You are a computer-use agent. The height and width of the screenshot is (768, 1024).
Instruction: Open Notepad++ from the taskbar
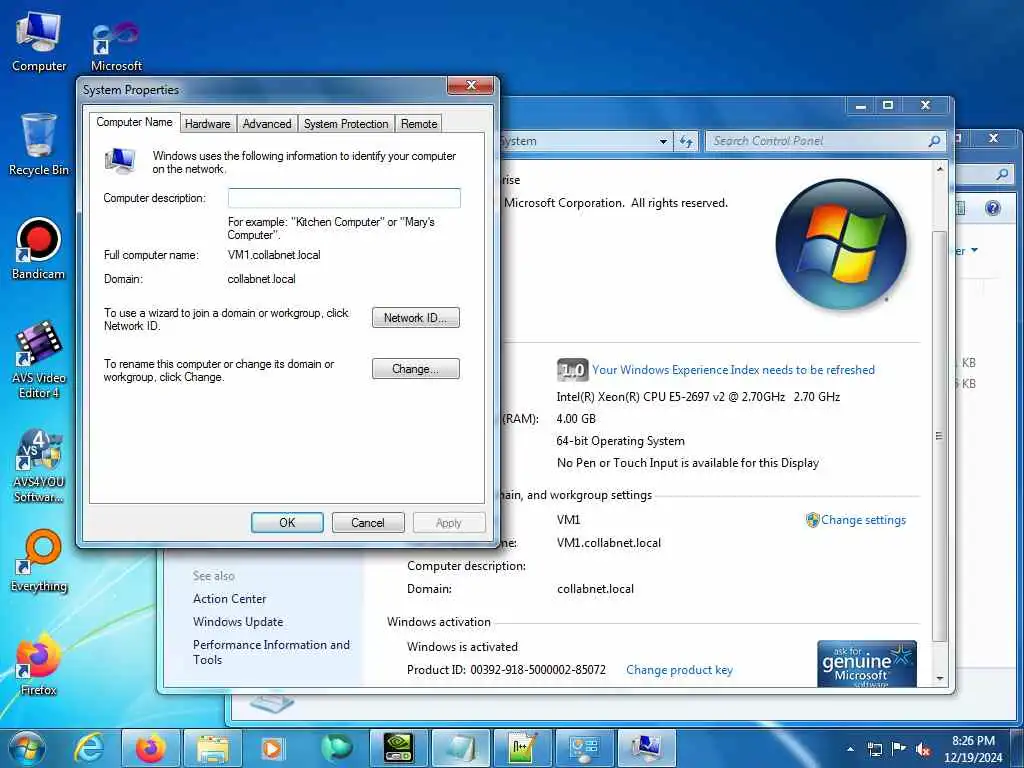[x=522, y=748]
